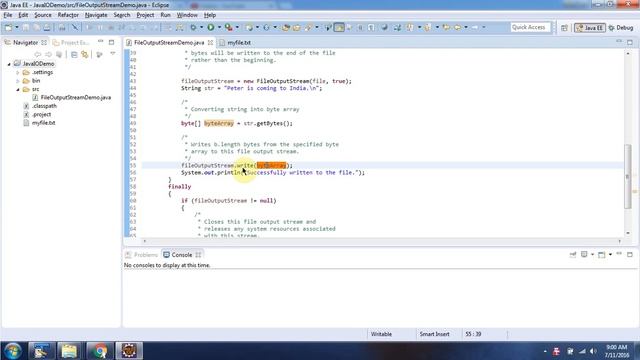Image resolution: width=640 pixels, height=360 pixels.
Task: Click Collapse All icon in Navigator
Action: tap(74, 54)
